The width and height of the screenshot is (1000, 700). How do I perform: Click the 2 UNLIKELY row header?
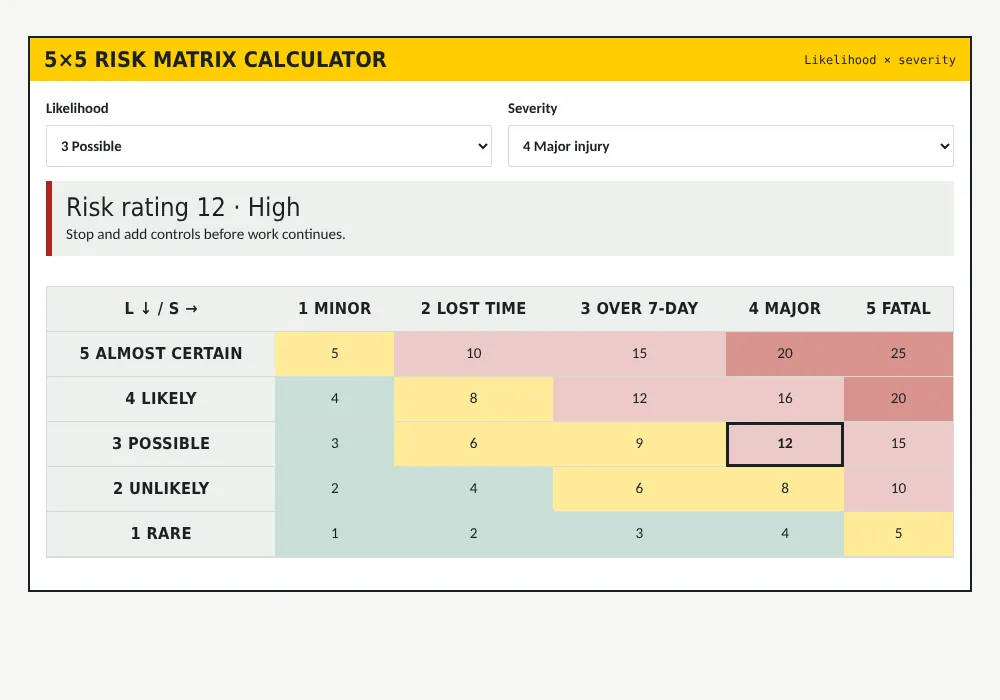click(161, 489)
